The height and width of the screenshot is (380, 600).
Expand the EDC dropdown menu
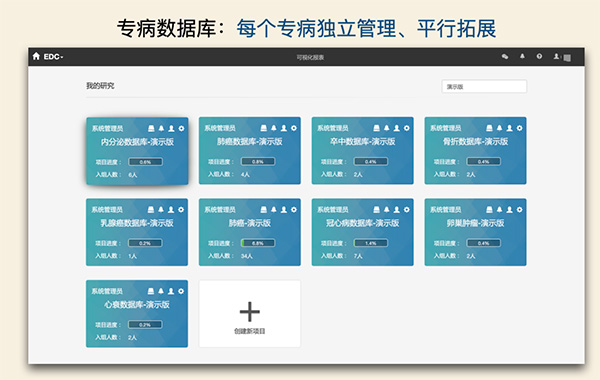click(53, 57)
